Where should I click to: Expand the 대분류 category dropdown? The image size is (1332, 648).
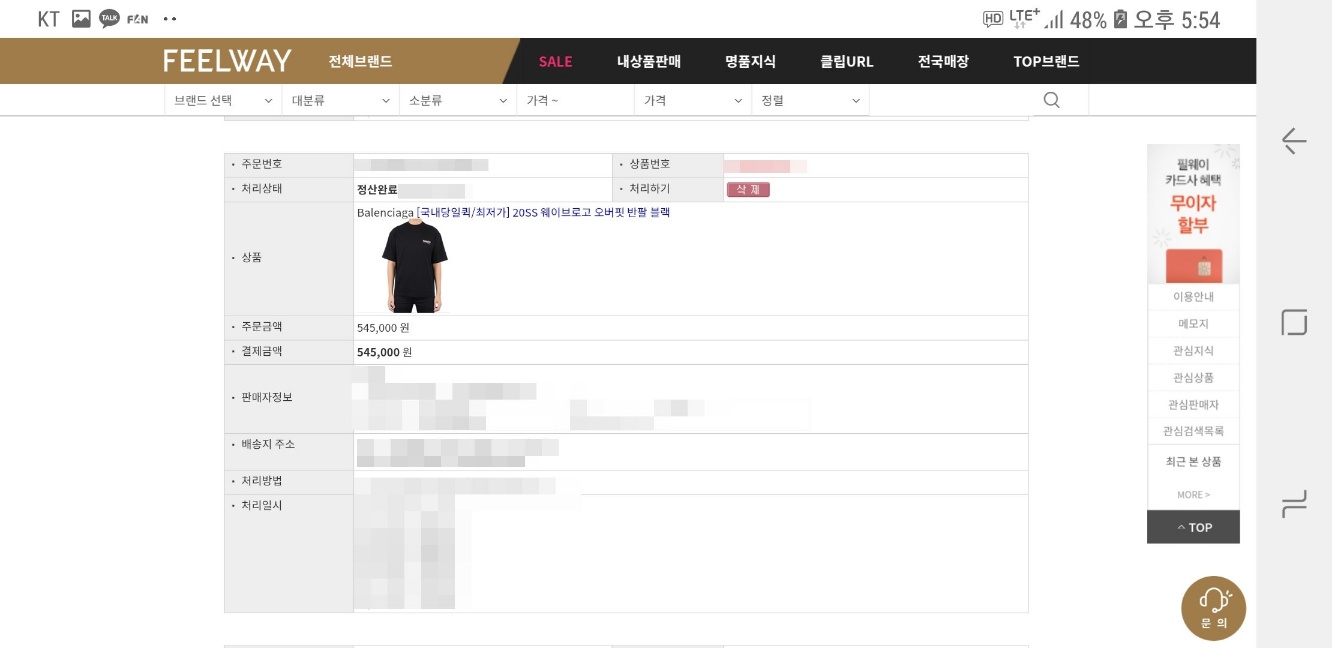[340, 100]
